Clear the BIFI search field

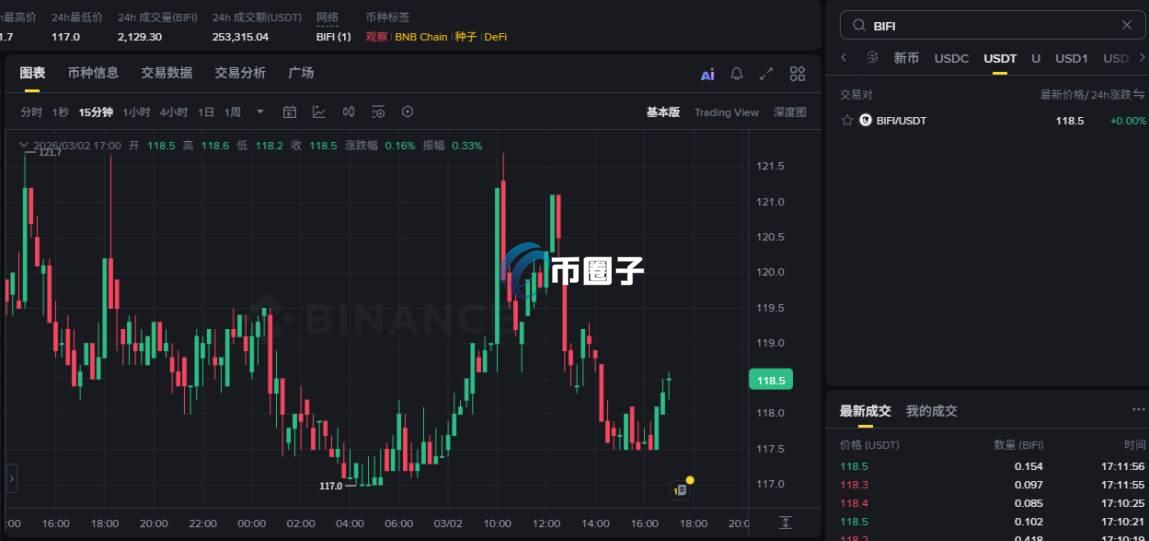click(1127, 25)
